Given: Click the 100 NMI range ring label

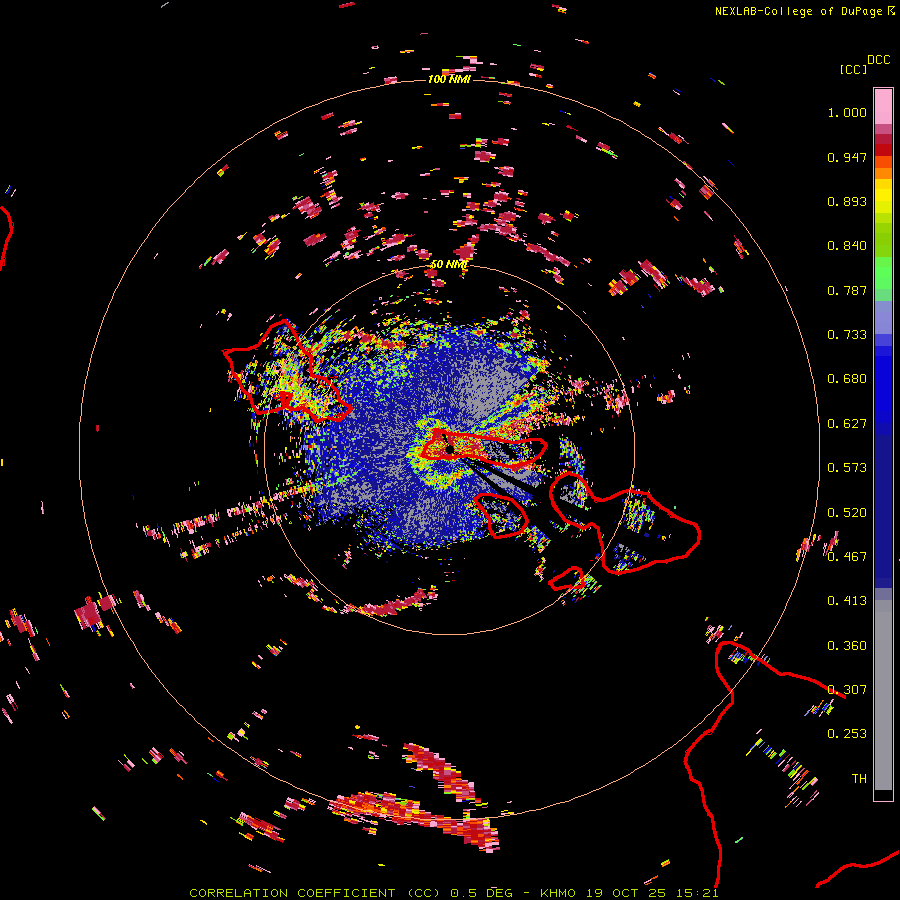Looking at the screenshot, I should [x=449, y=79].
